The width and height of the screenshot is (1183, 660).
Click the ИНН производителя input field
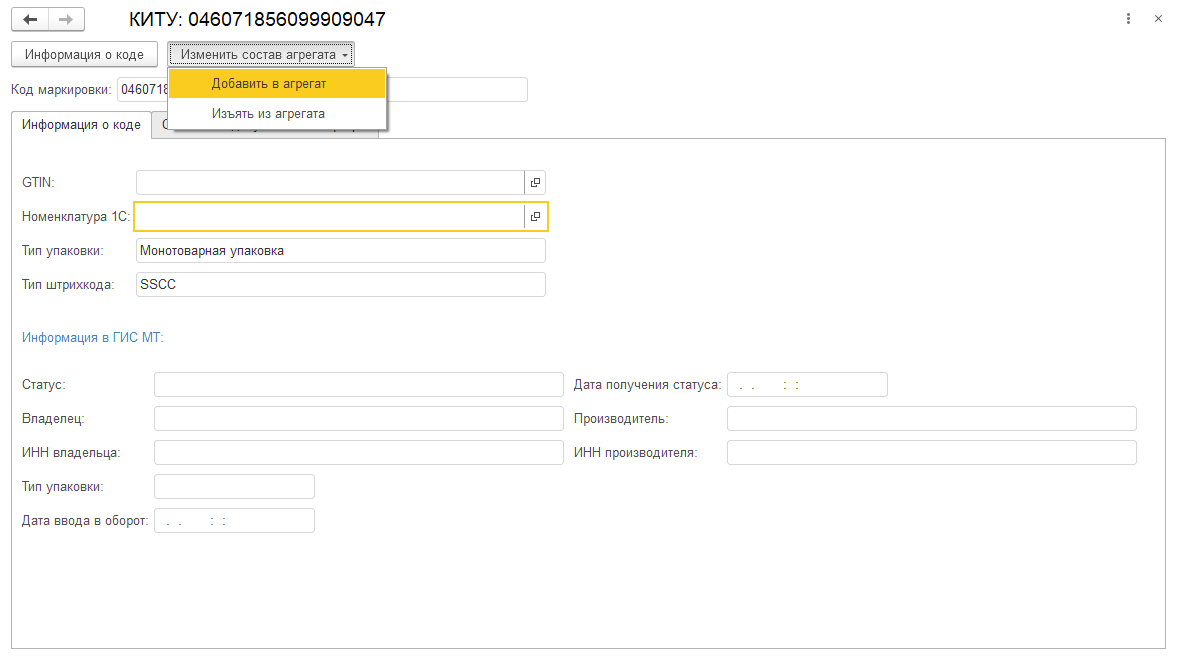tap(932, 453)
